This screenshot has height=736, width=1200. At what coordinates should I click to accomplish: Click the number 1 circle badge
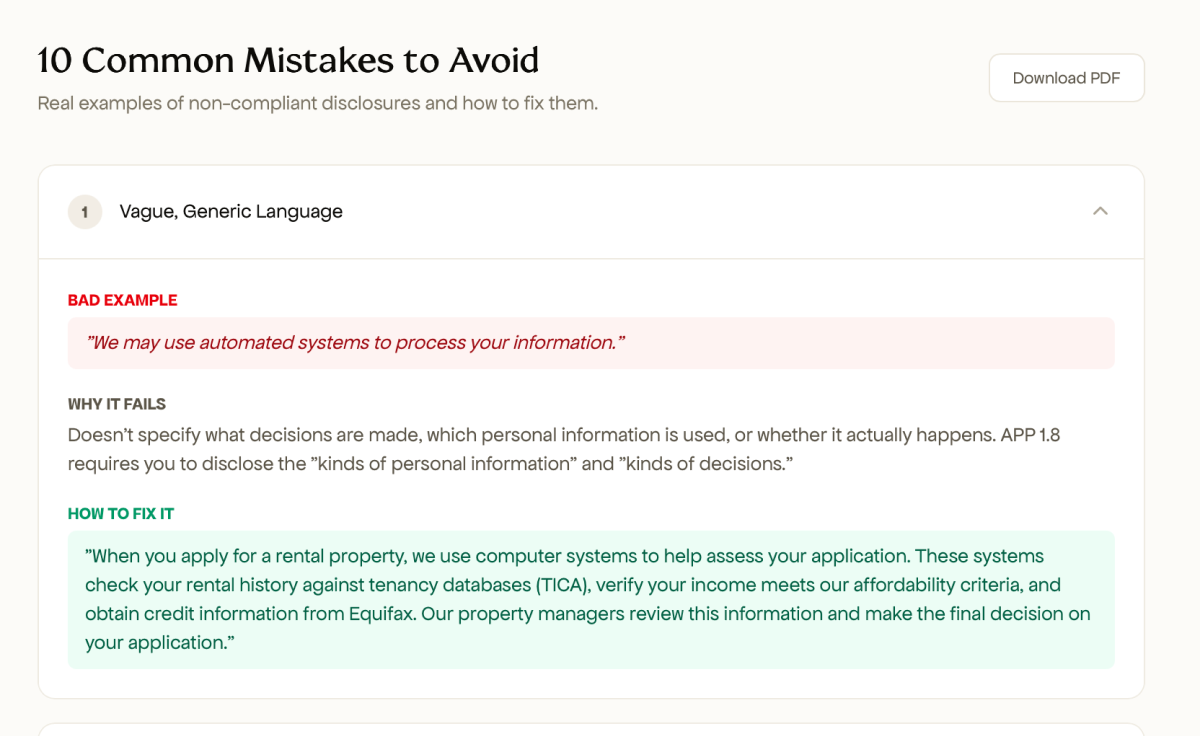pos(85,212)
